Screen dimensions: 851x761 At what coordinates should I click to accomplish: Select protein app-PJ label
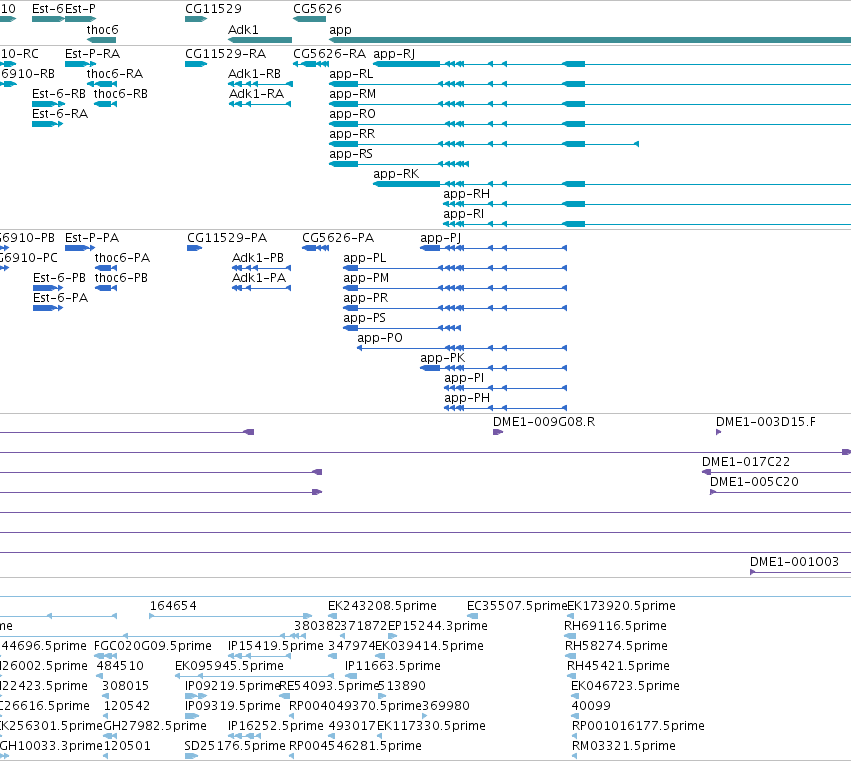441,238
